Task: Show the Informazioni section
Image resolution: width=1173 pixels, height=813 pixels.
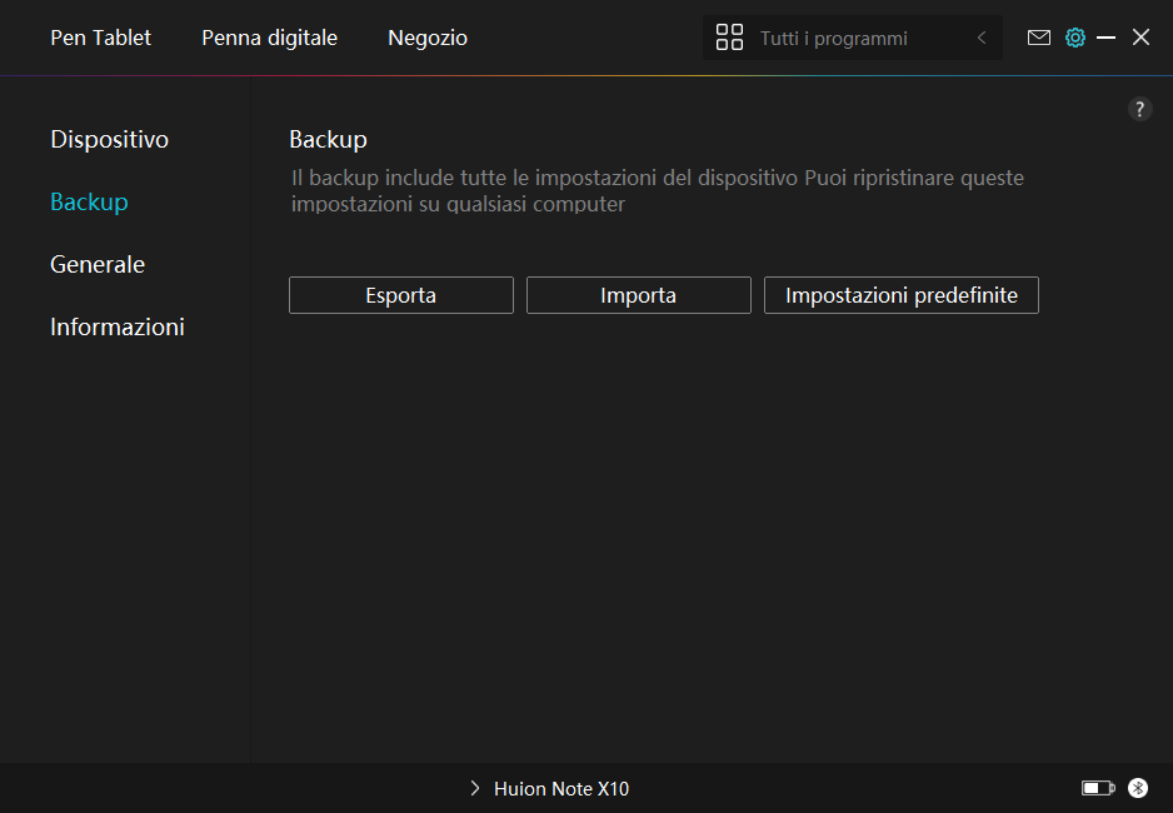Action: [x=117, y=327]
